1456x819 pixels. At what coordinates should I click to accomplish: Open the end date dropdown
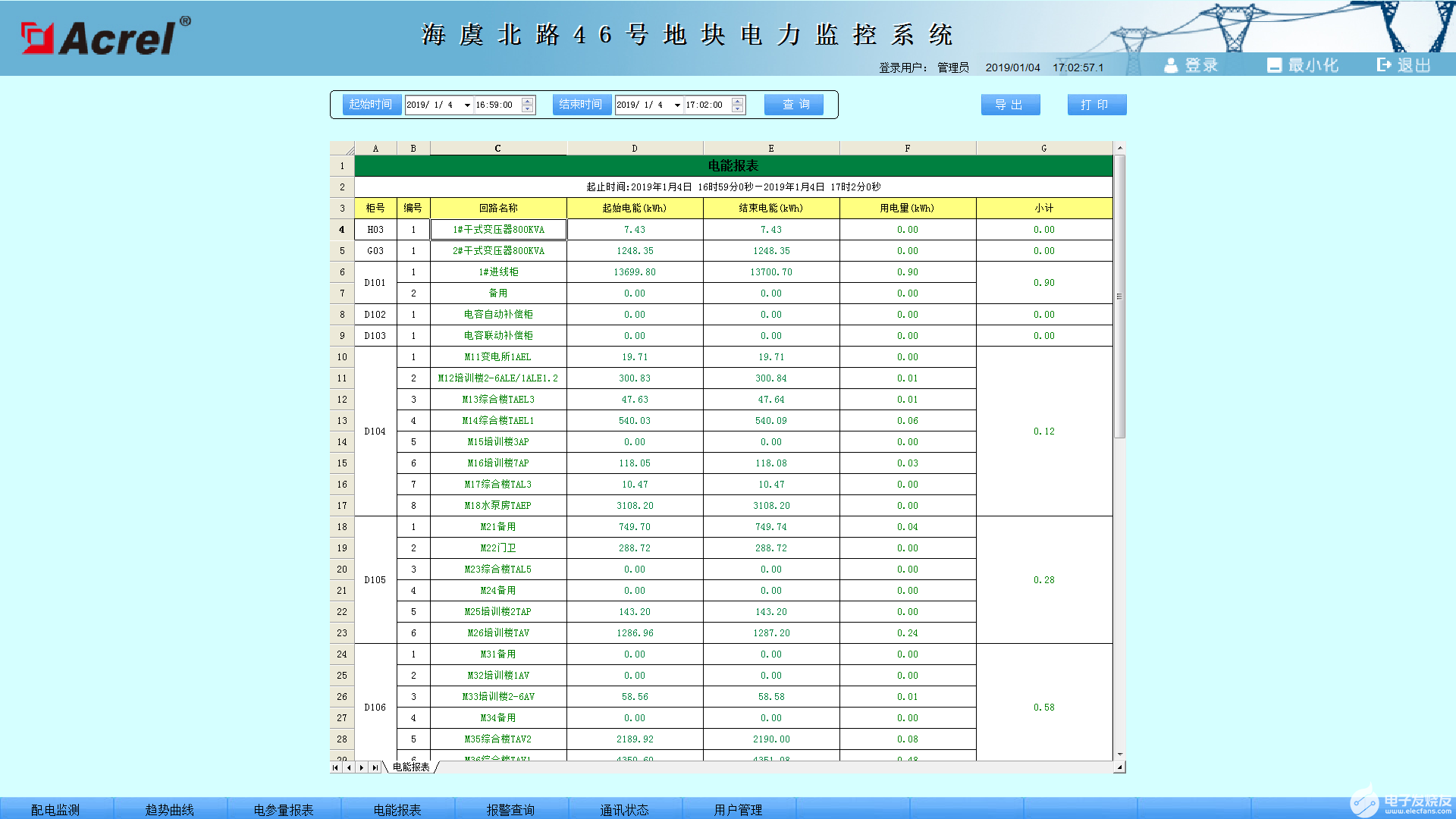677,105
